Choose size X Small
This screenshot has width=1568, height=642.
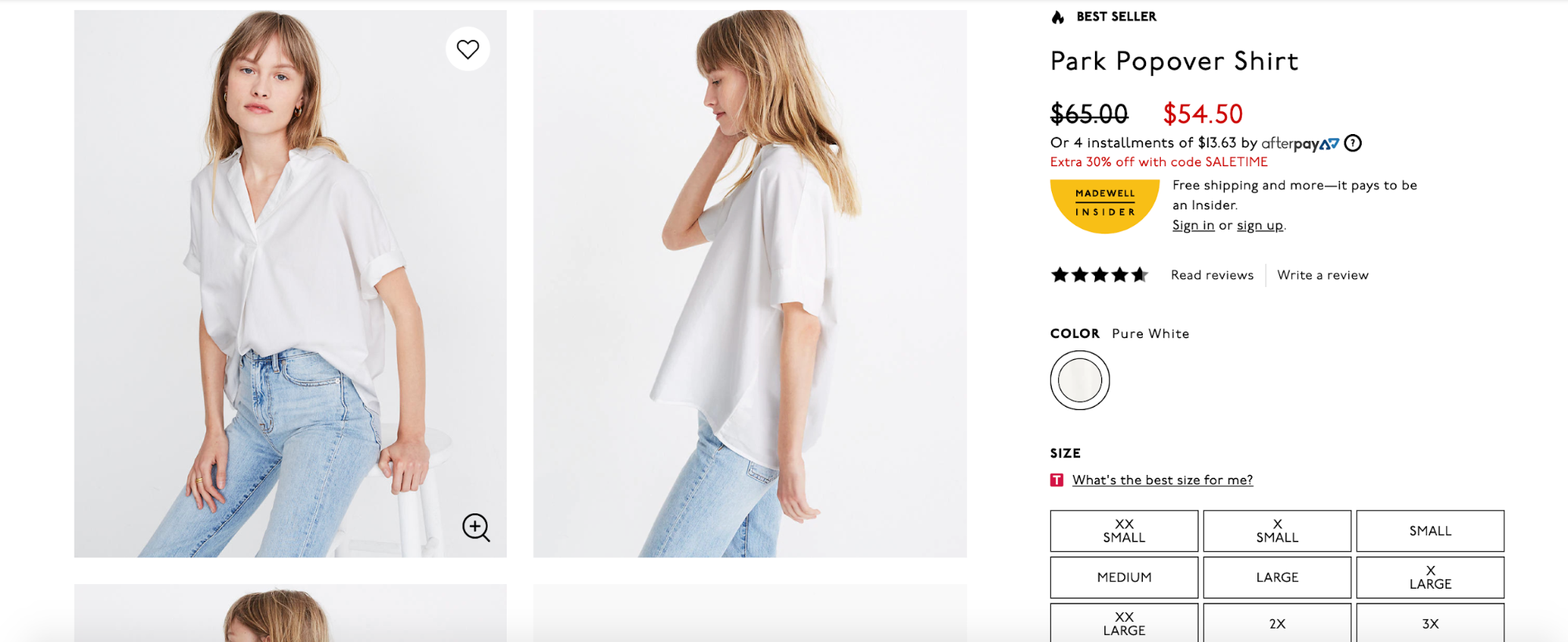1277,531
